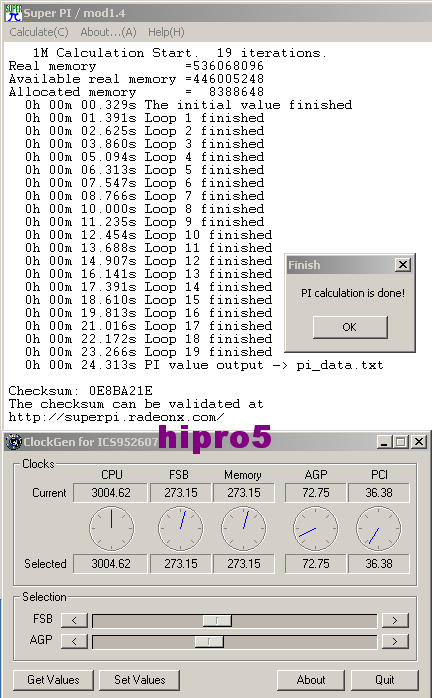Image resolution: width=432 pixels, height=698 pixels.
Task: Click the AGP slider thumb
Action: (x=209, y=641)
